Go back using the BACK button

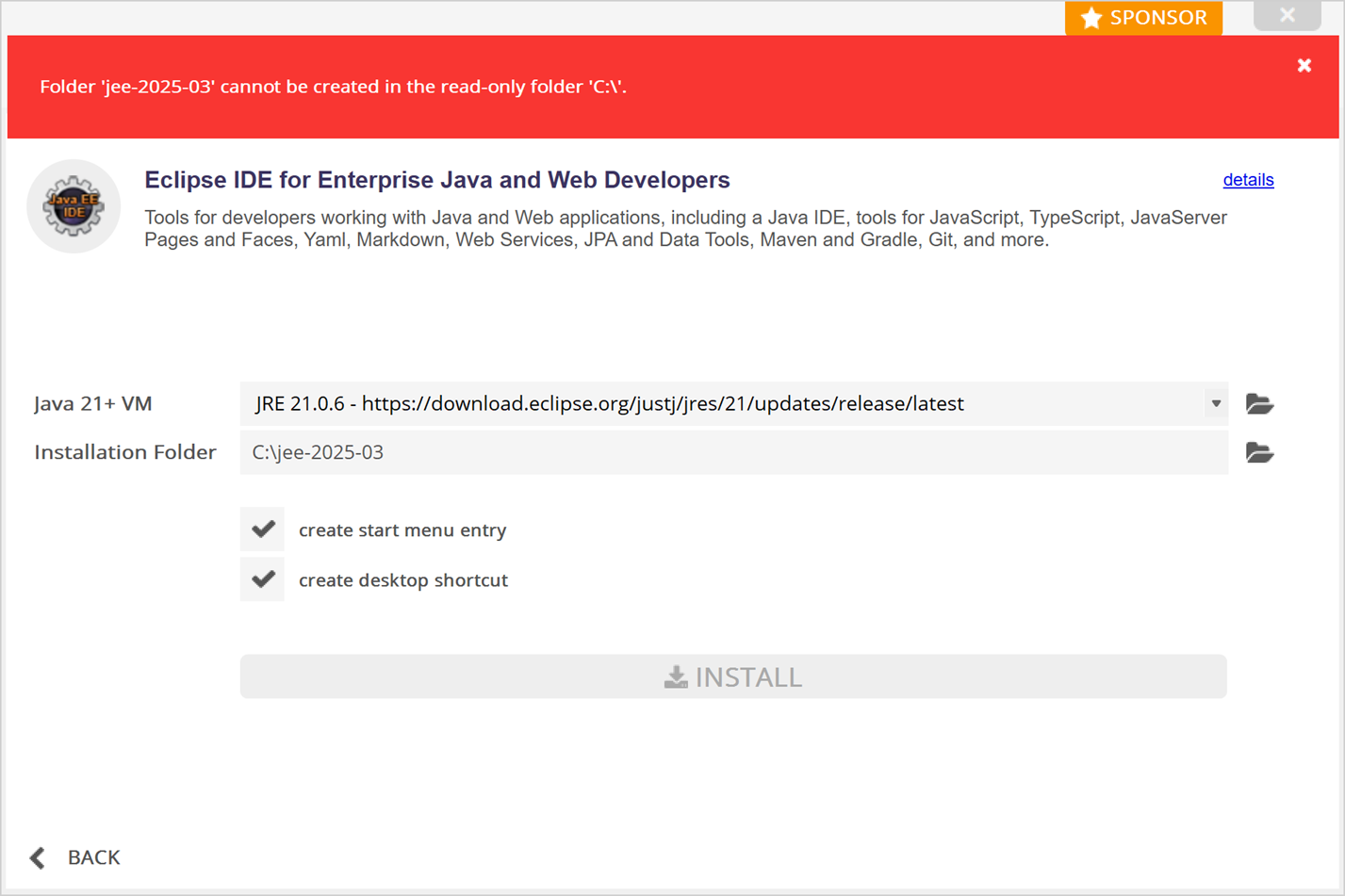(x=75, y=857)
